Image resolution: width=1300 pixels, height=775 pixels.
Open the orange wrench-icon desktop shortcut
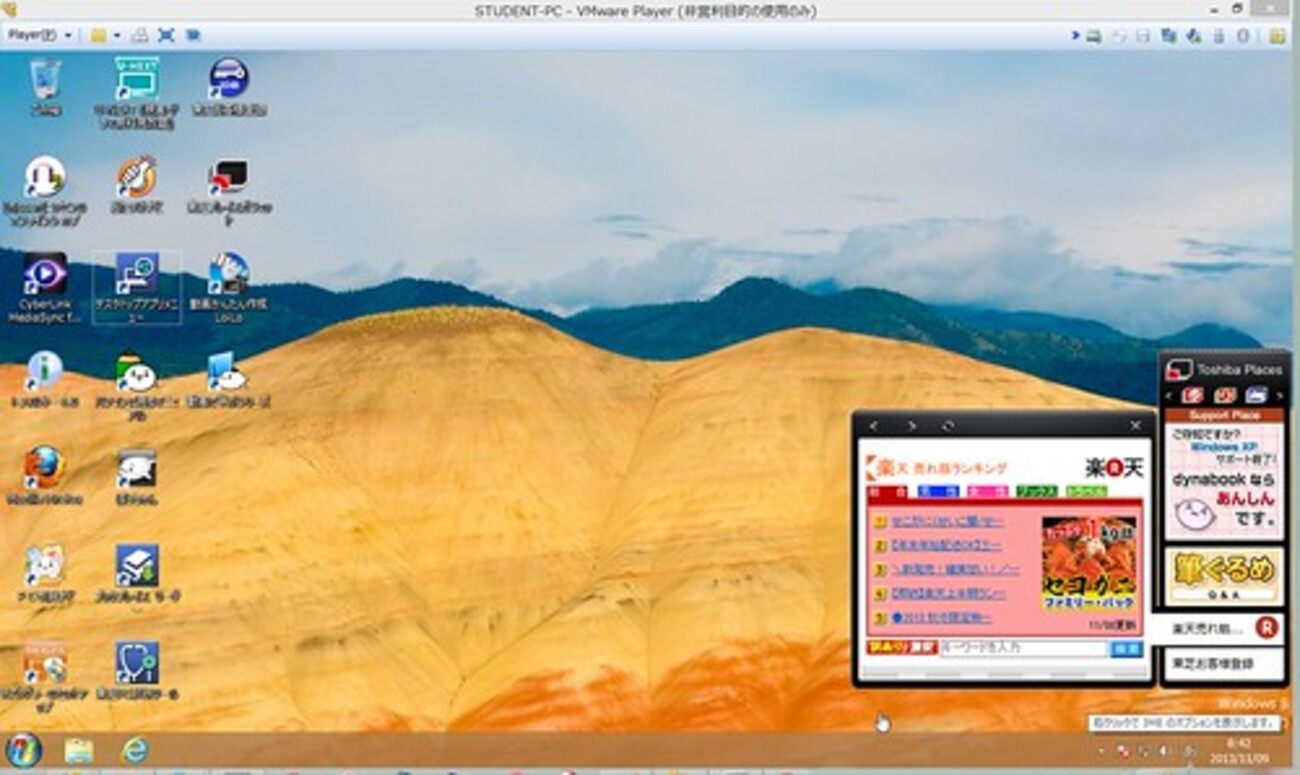[x=137, y=185]
